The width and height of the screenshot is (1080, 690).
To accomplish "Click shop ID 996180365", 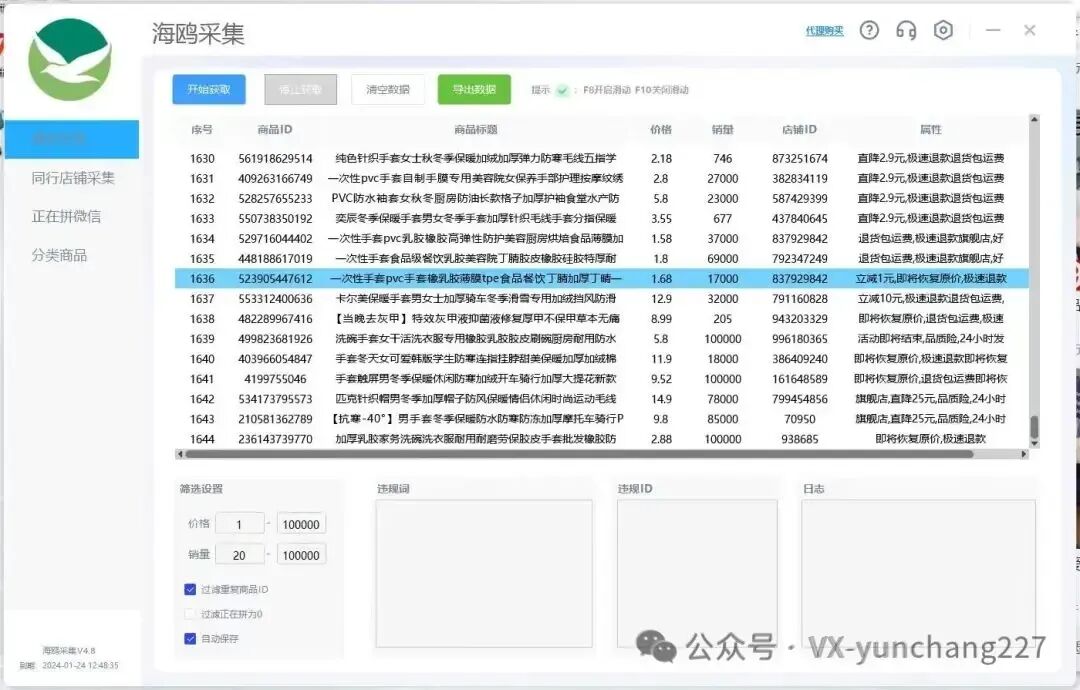I will (800, 339).
